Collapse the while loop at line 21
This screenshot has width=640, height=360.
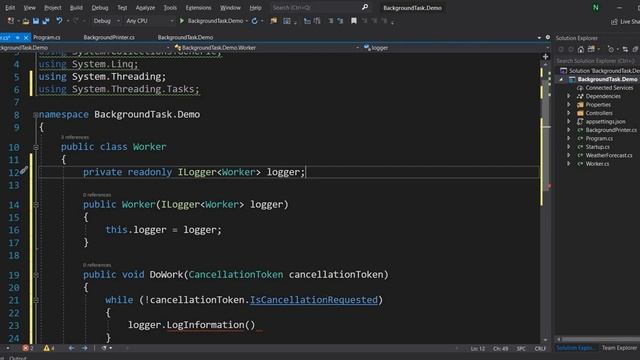coord(36,300)
